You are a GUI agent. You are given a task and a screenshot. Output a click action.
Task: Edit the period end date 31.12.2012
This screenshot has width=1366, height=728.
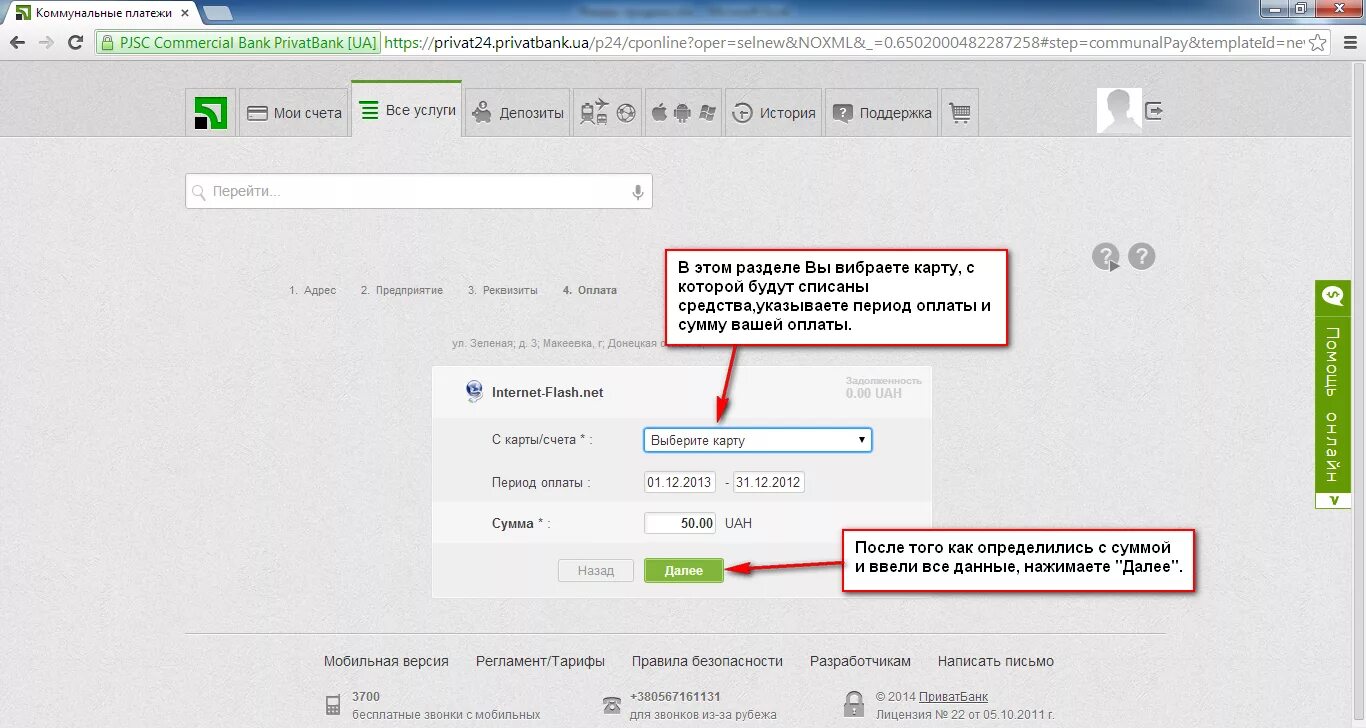point(768,482)
